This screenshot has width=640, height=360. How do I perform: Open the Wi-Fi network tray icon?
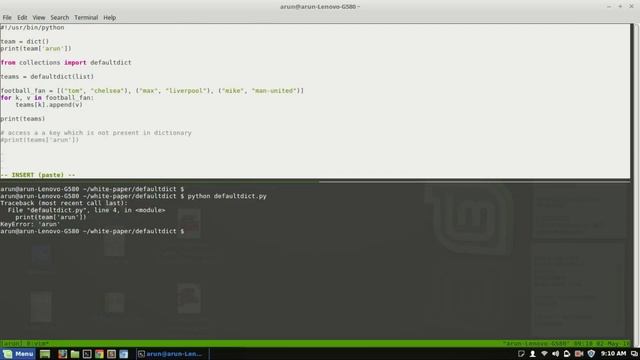544,354
